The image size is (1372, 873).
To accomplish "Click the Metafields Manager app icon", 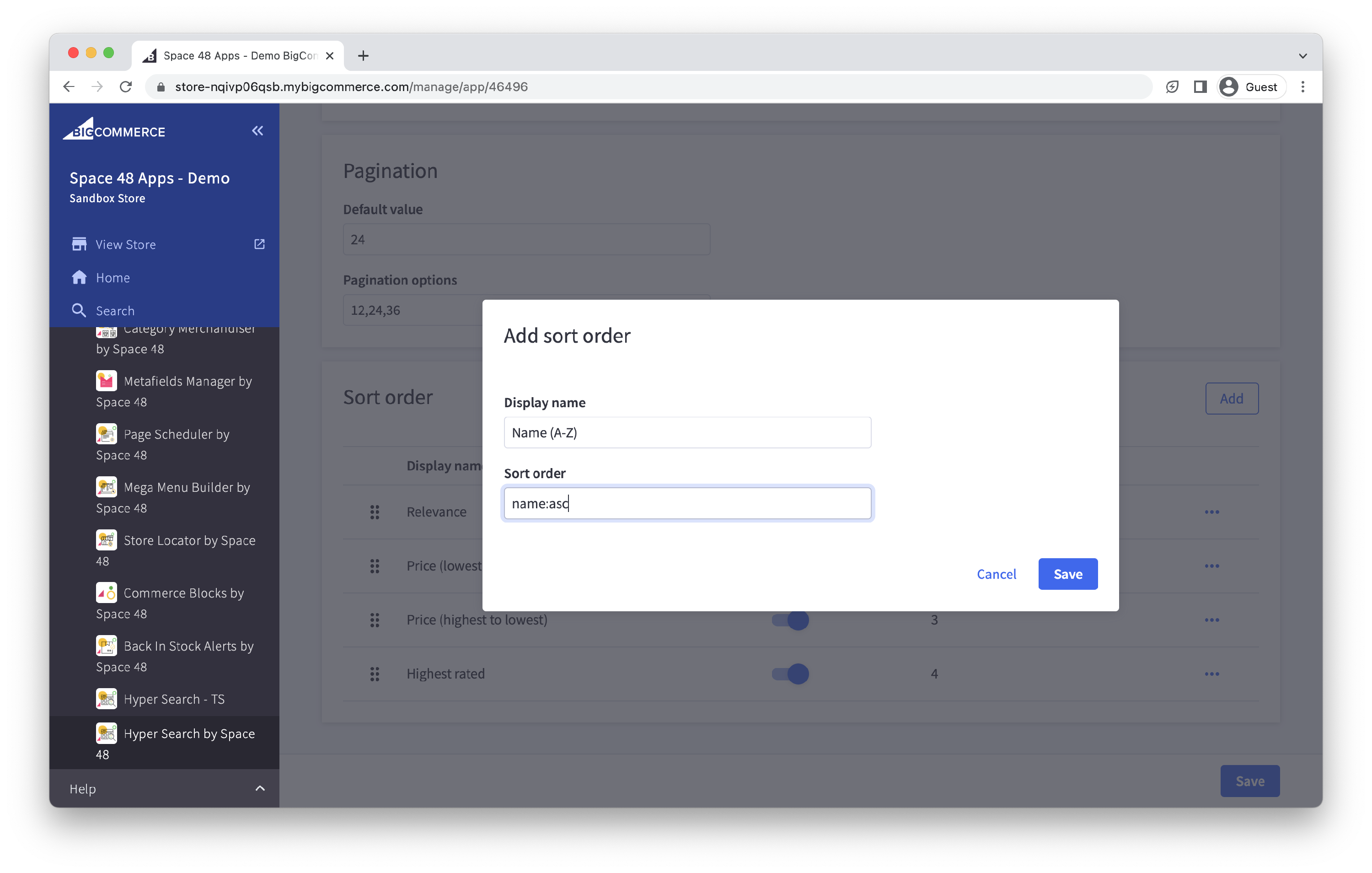I will click(107, 380).
